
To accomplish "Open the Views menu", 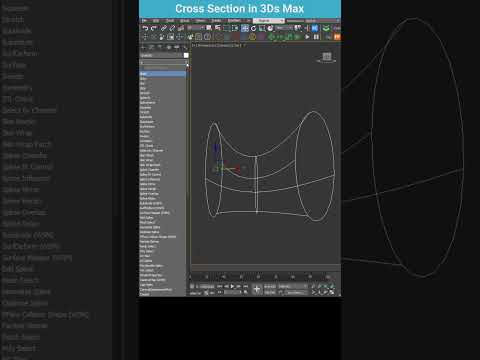I will pyautogui.click(x=200, y=21).
